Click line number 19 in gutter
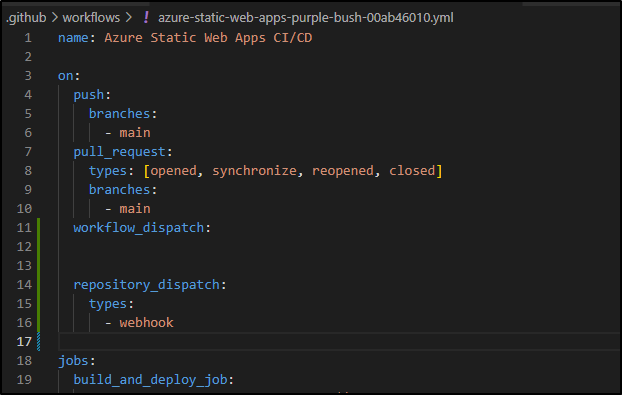Image resolution: width=622 pixels, height=395 pixels. (24, 380)
